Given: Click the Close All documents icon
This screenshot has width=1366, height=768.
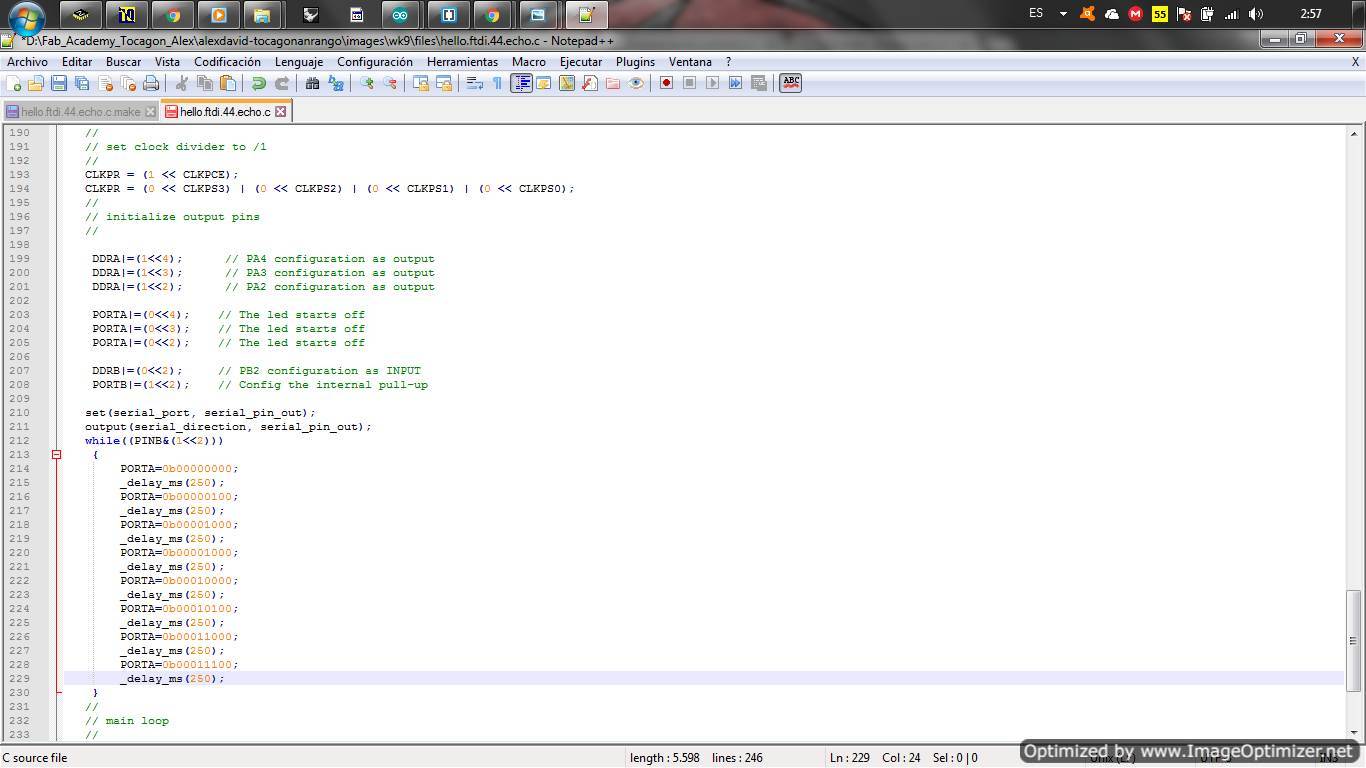Looking at the screenshot, I should pos(128,83).
